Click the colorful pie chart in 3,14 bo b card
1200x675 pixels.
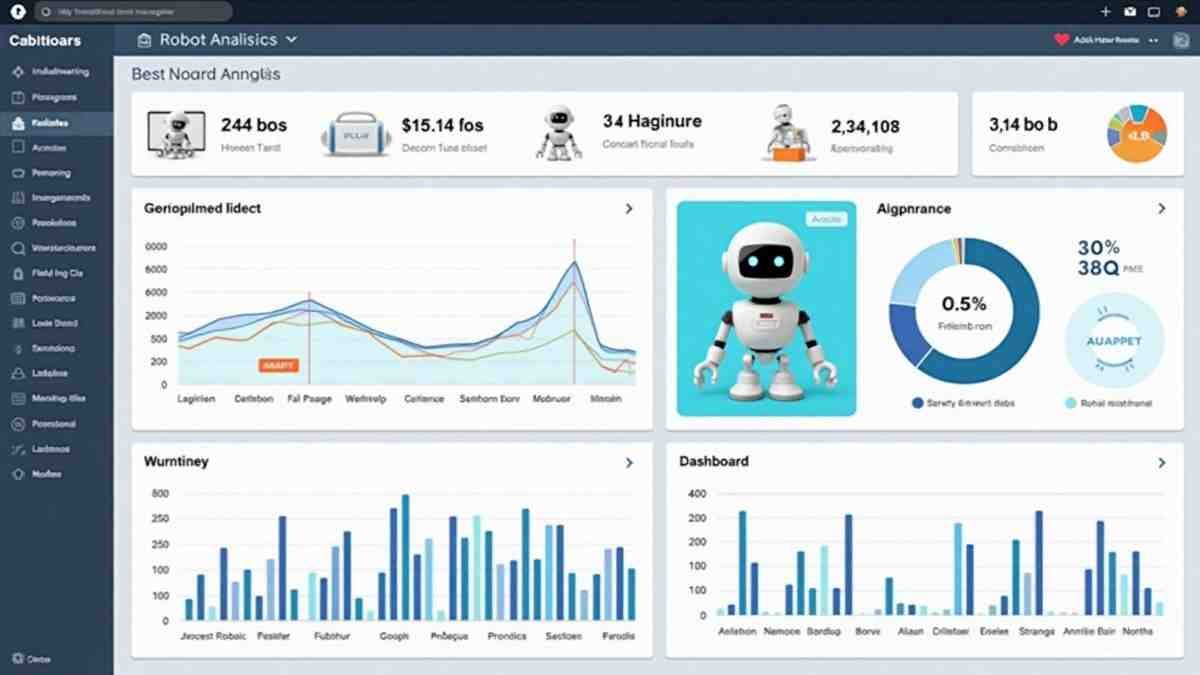point(1137,134)
